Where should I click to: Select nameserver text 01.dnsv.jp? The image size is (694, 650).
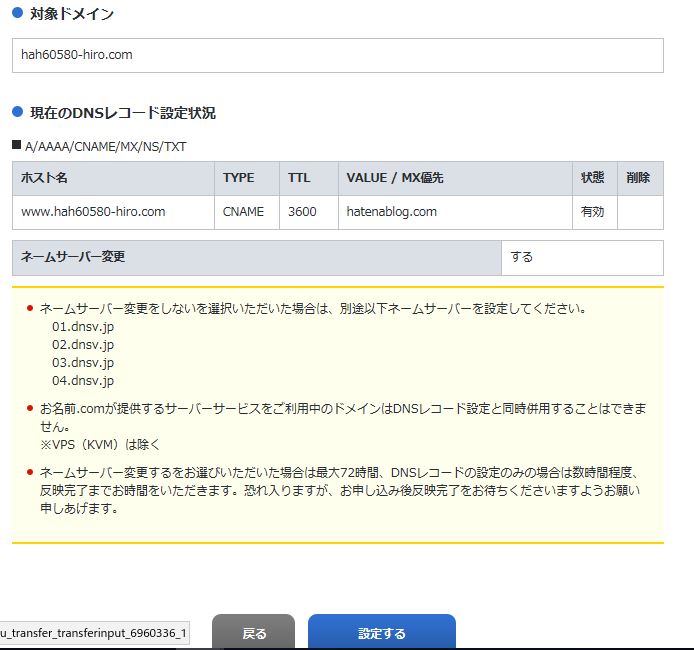(83, 327)
